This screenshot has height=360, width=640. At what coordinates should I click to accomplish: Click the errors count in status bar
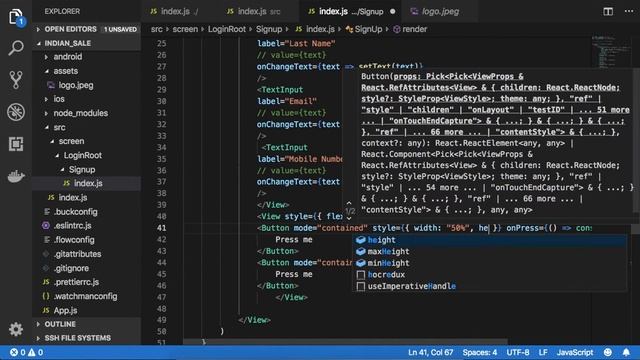18,352
